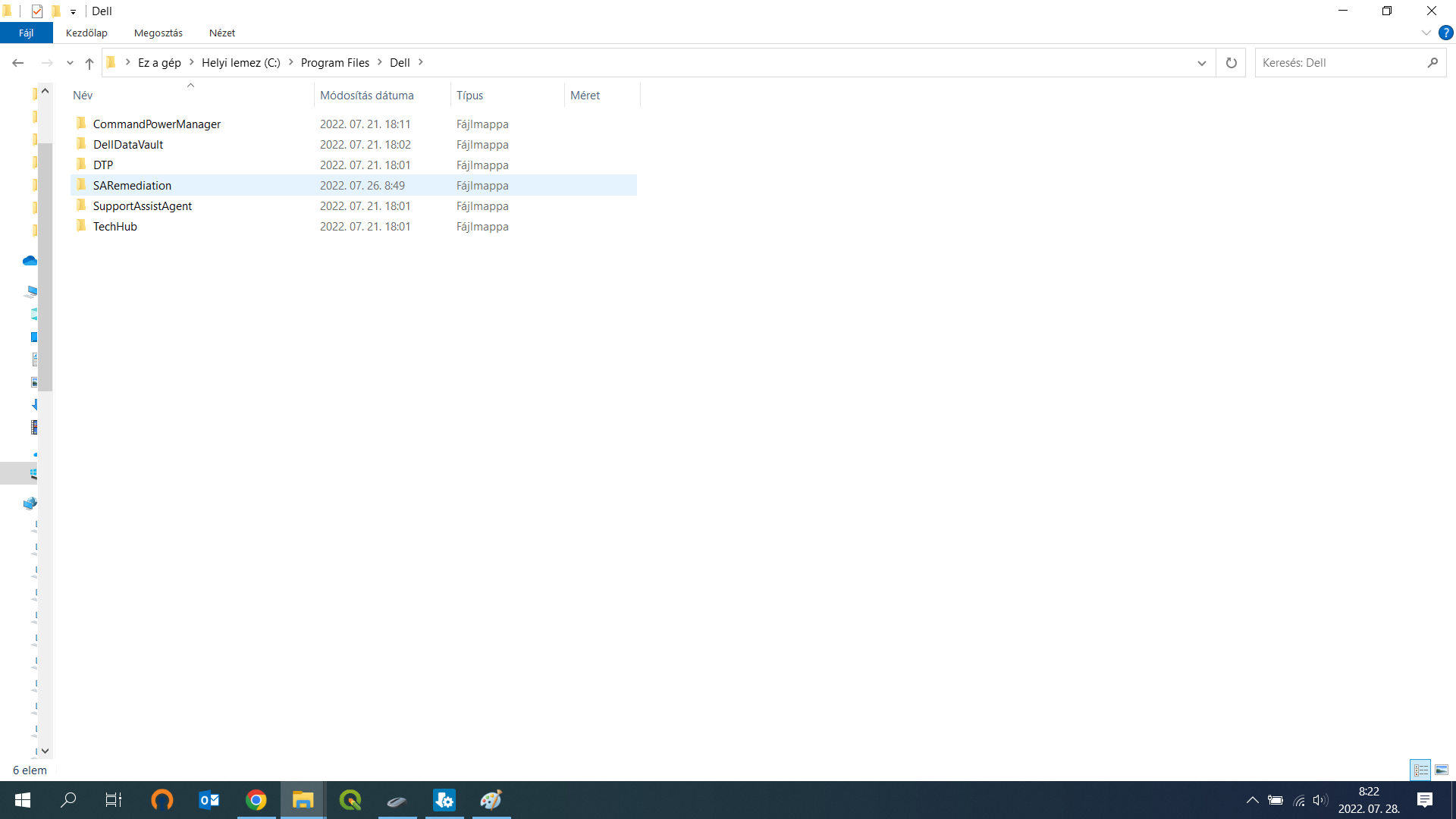The image size is (1456, 819).
Task: Open the address bar history dropdown
Action: click(x=1202, y=63)
